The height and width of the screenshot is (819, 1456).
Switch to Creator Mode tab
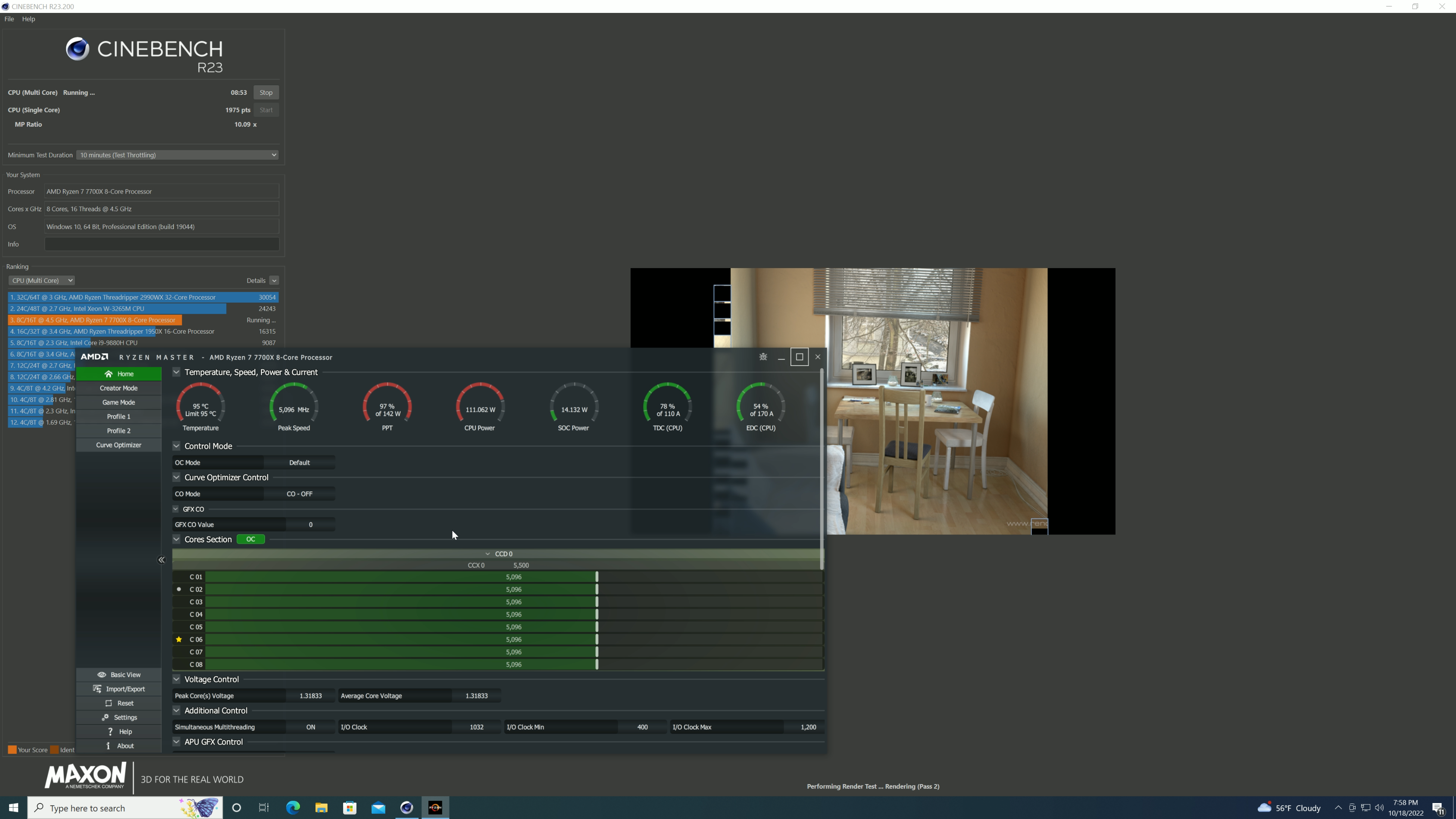pyautogui.click(x=119, y=388)
